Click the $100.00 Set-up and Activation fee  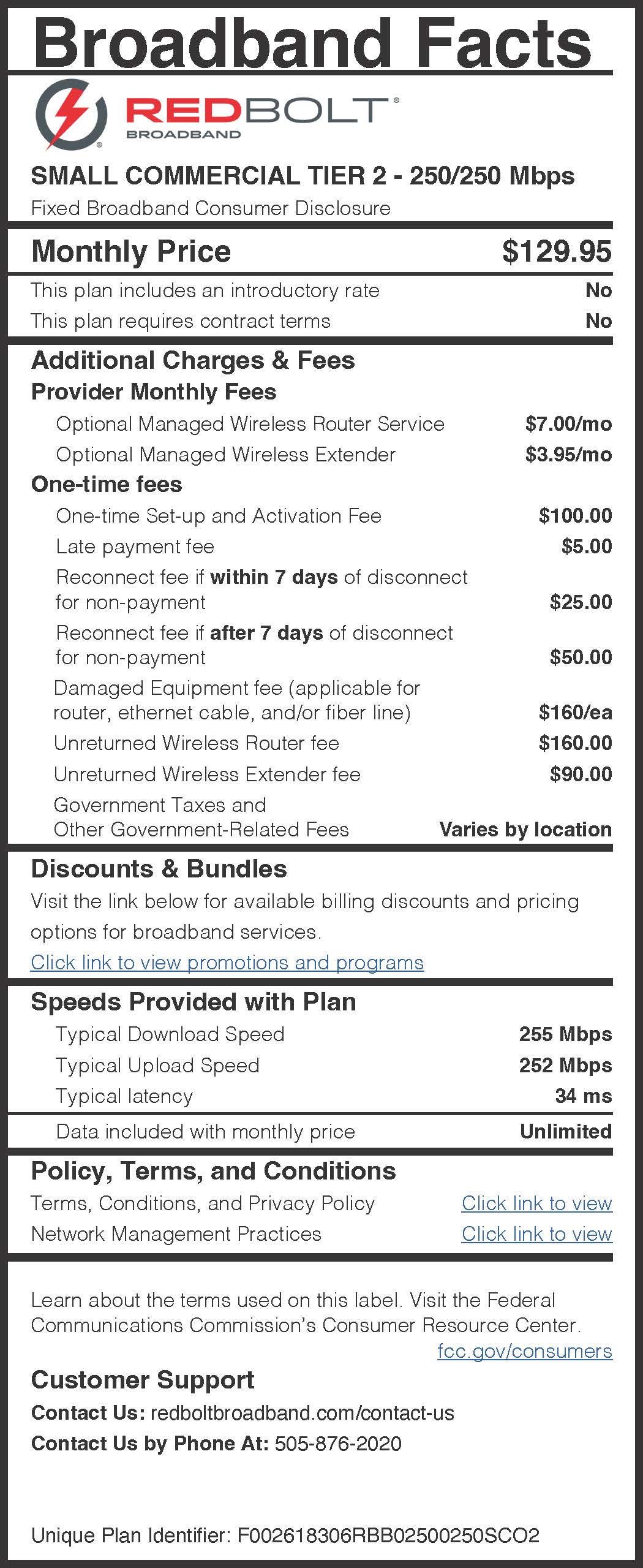pyautogui.click(x=575, y=516)
